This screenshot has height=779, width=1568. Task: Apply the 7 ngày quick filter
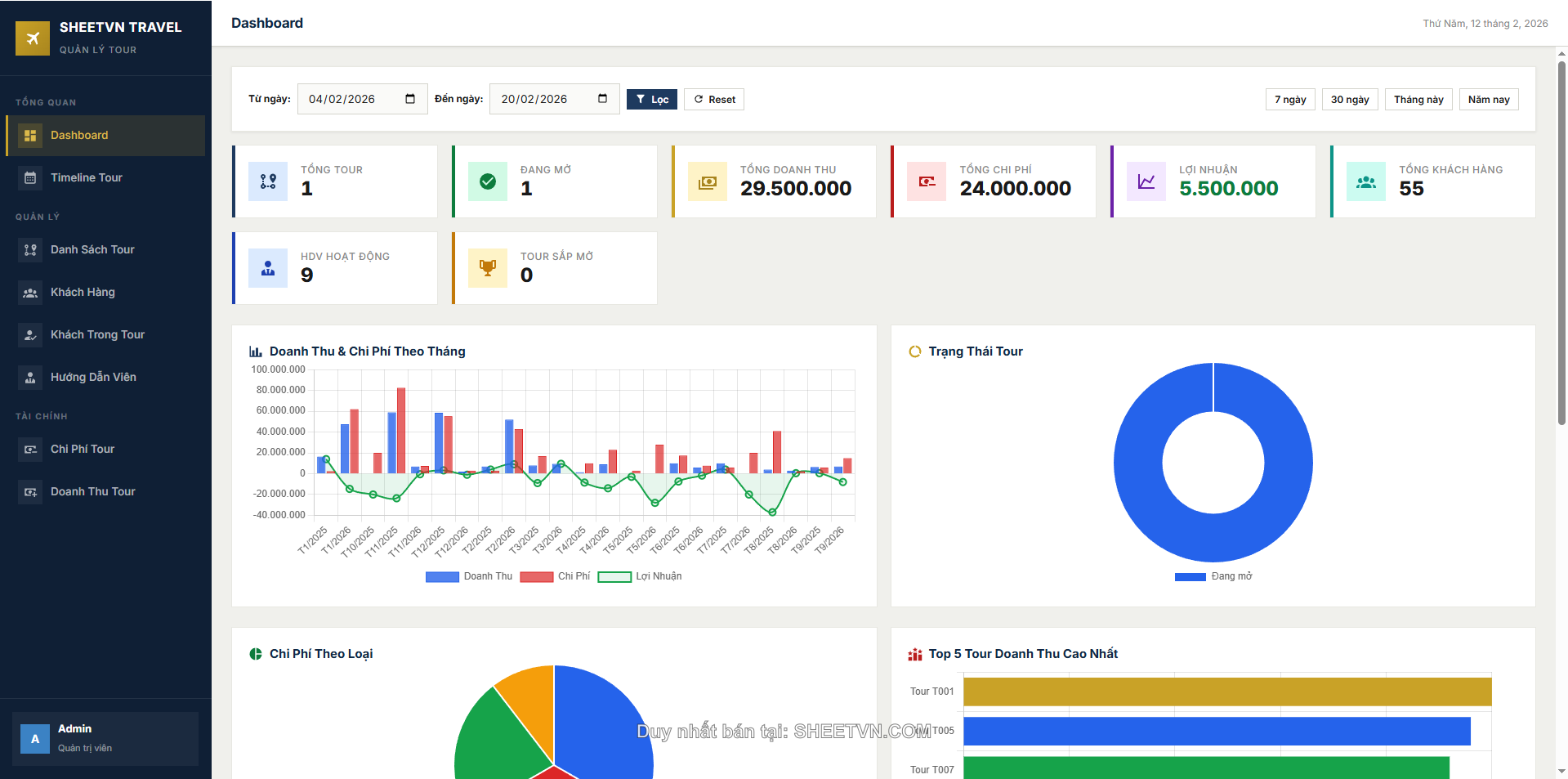click(x=1289, y=99)
